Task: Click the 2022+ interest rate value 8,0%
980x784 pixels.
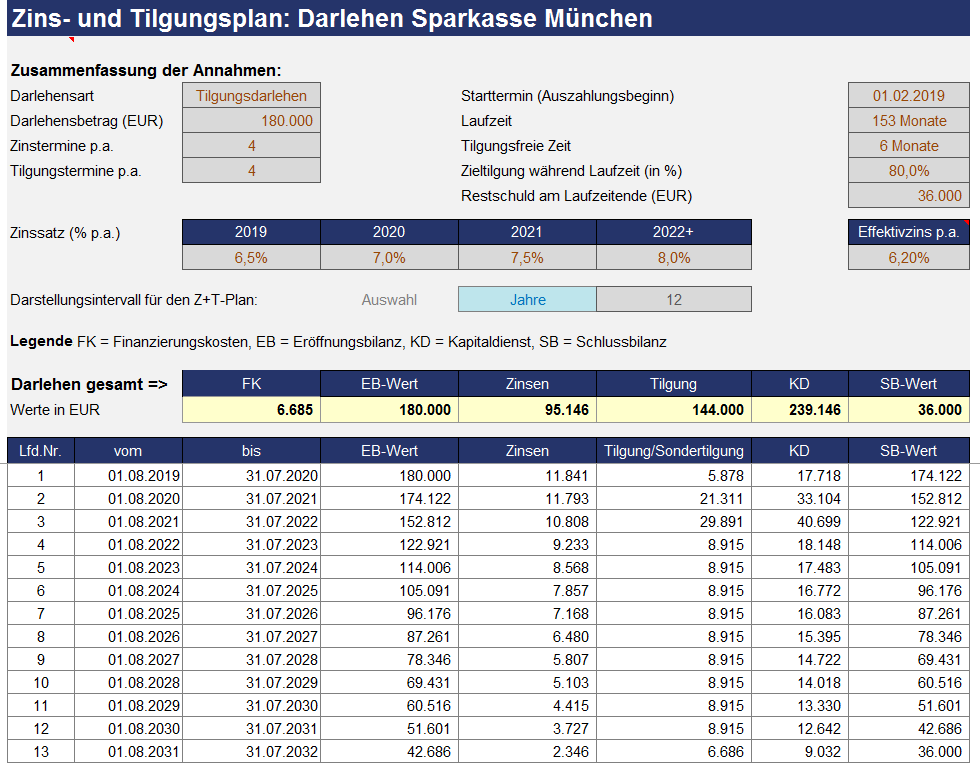Action: click(x=673, y=258)
